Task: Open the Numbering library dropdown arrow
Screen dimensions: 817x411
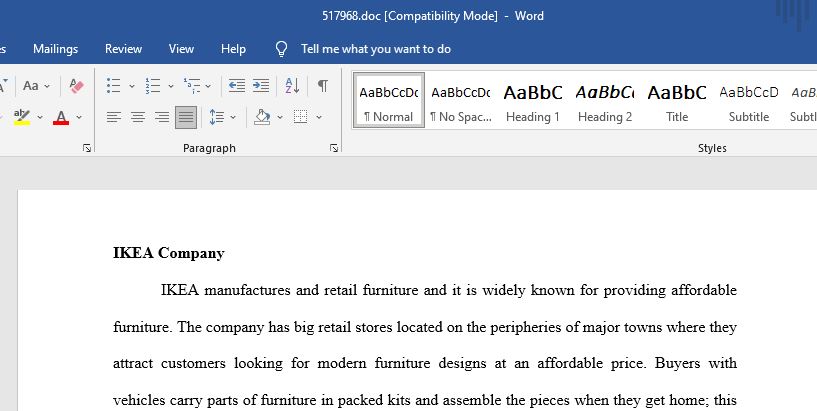Action: pos(170,86)
